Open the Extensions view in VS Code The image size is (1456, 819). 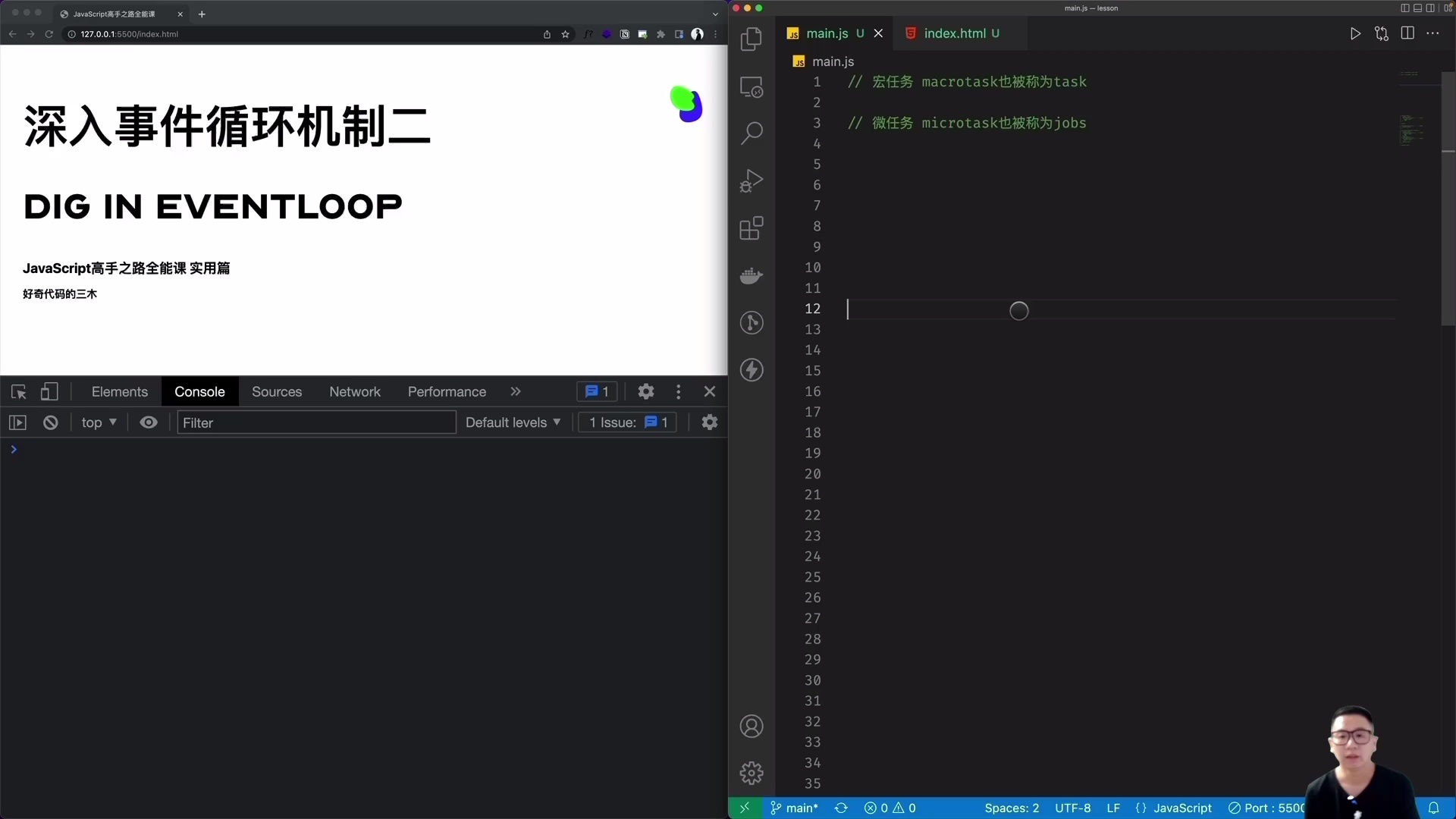[752, 228]
